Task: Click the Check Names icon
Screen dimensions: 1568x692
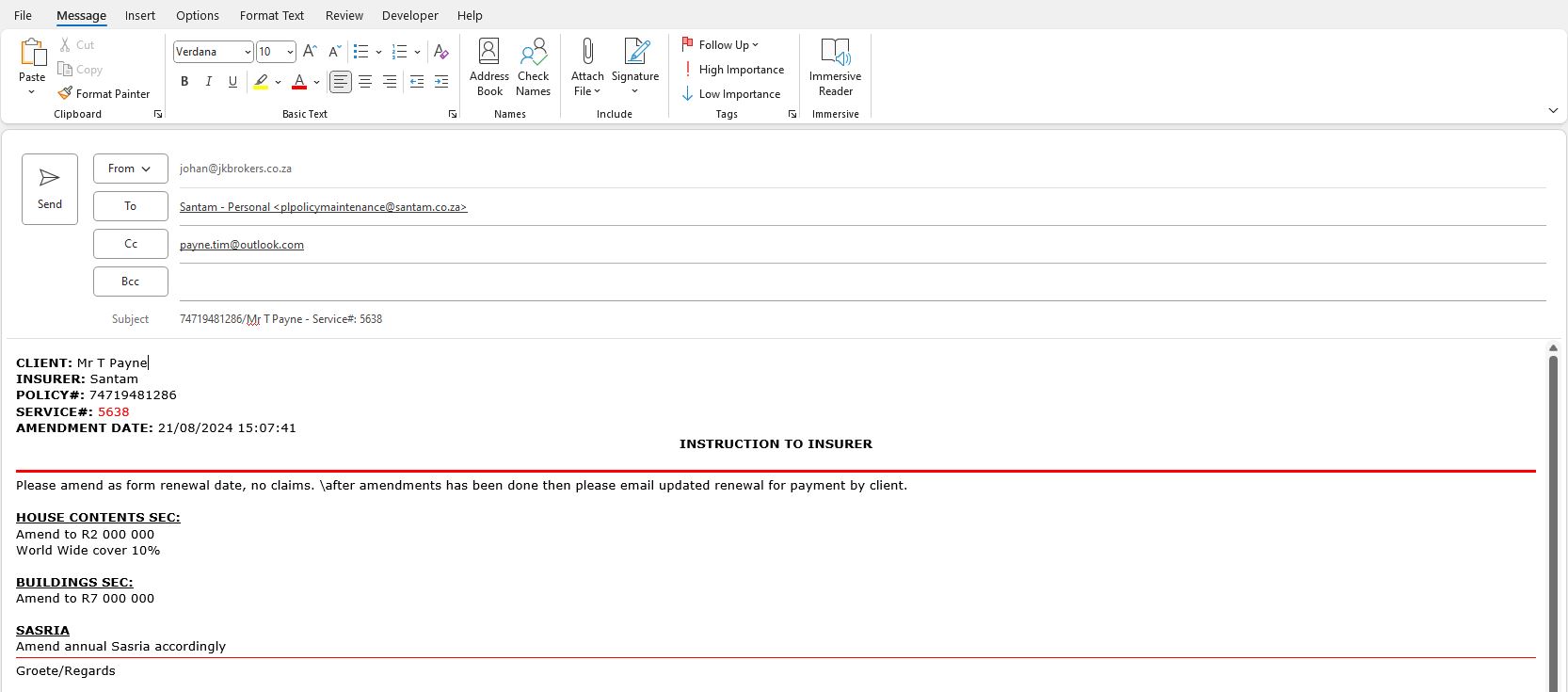Action: point(533,68)
